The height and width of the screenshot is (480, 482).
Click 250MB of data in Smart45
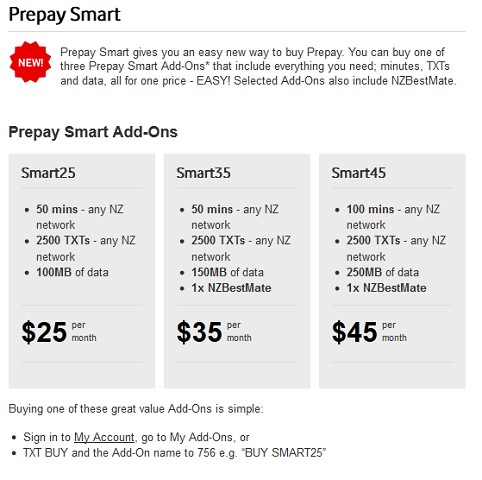(x=383, y=272)
